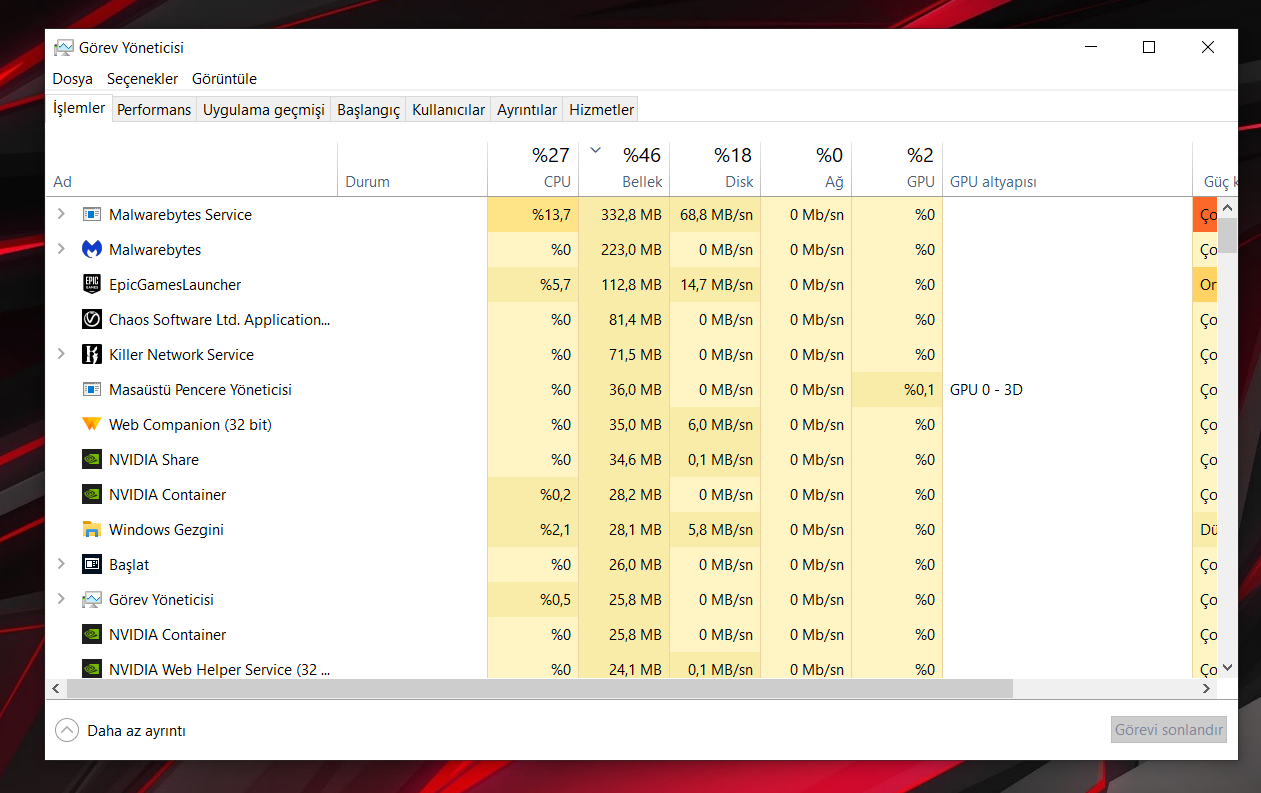Click the 71,5 MB memory value

(635, 355)
